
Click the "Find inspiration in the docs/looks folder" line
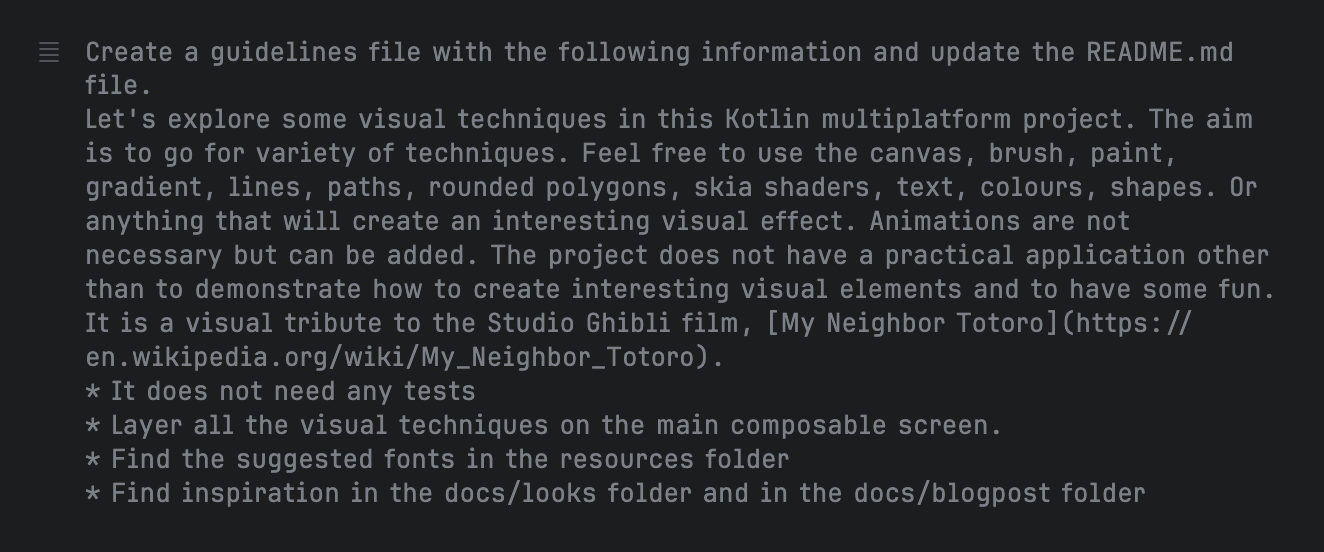tap(616, 493)
